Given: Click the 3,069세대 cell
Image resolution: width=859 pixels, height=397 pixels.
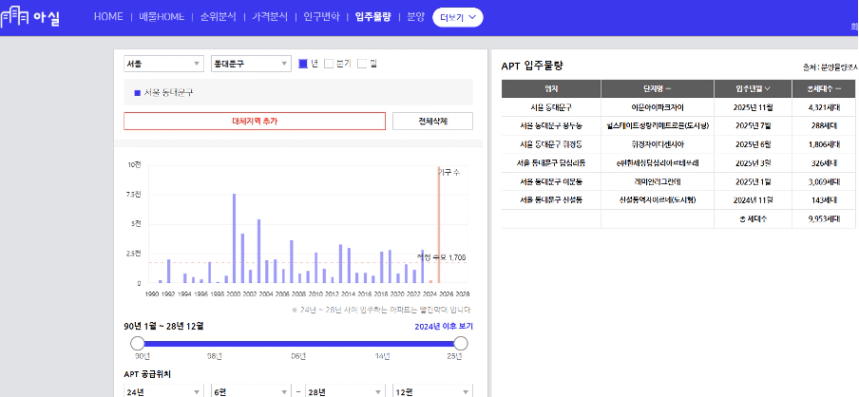Looking at the screenshot, I should 823,181.
